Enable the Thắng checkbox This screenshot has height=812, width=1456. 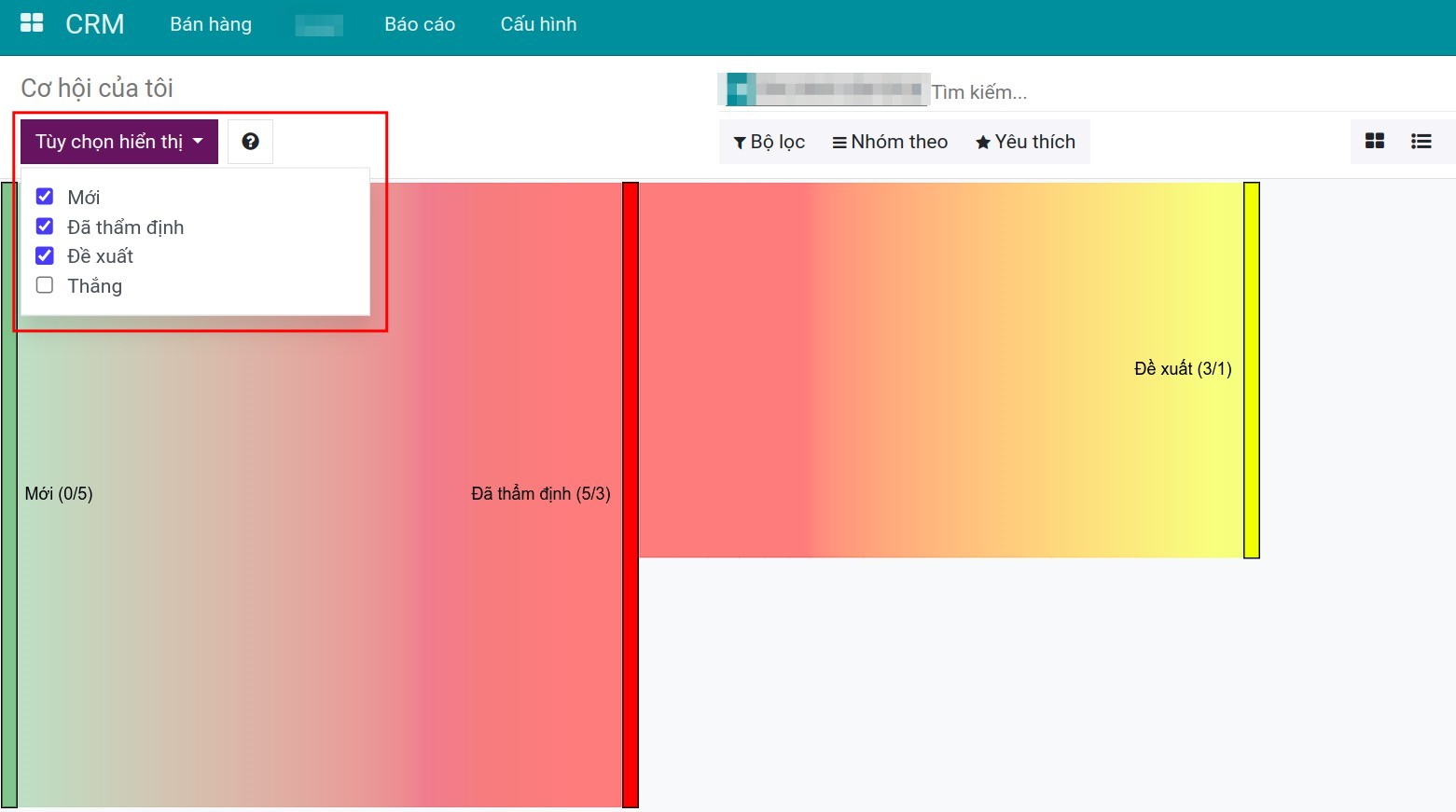click(x=45, y=285)
